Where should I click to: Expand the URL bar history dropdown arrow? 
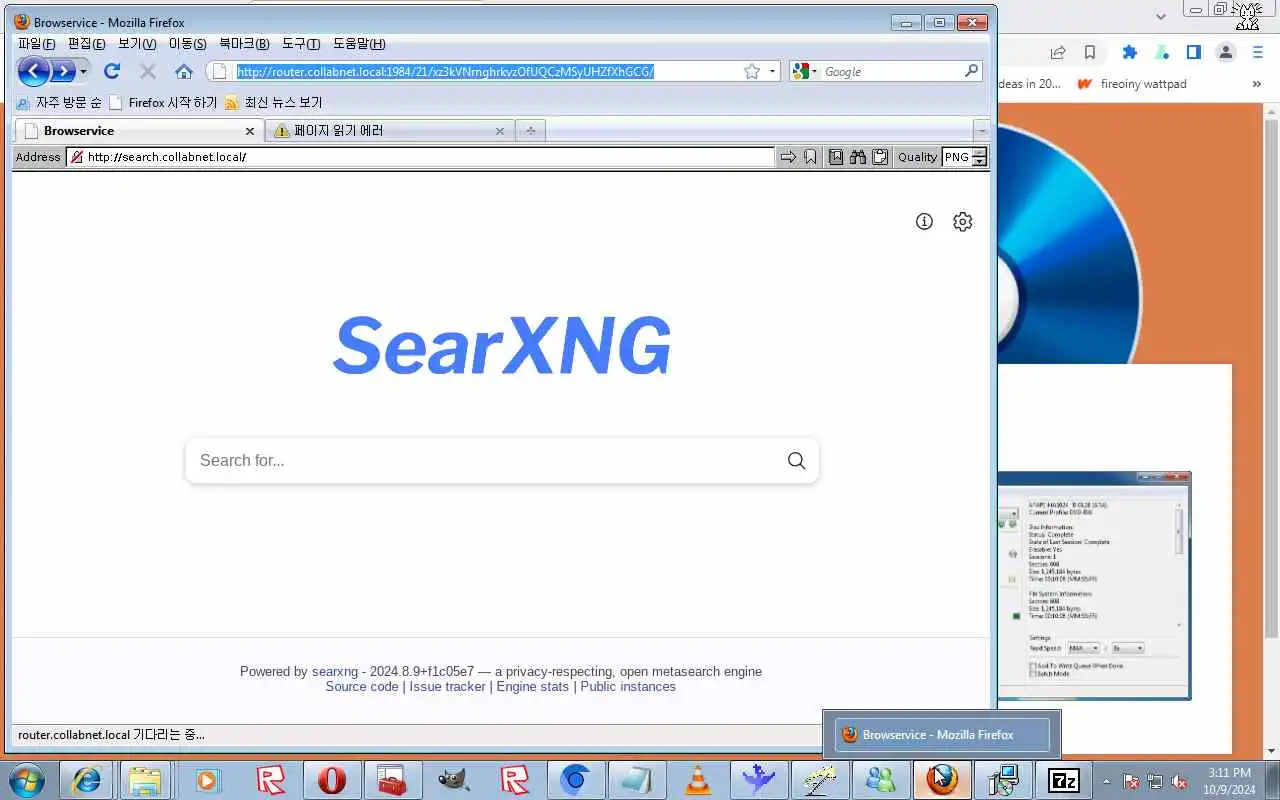pos(773,71)
